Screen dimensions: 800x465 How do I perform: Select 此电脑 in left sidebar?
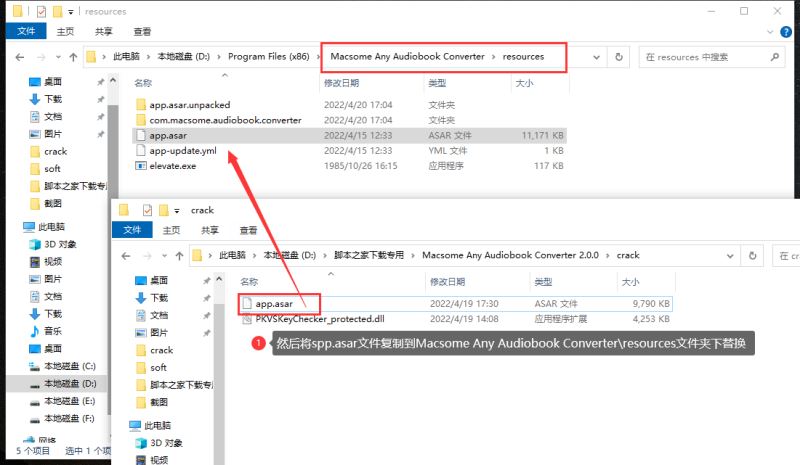click(52, 227)
